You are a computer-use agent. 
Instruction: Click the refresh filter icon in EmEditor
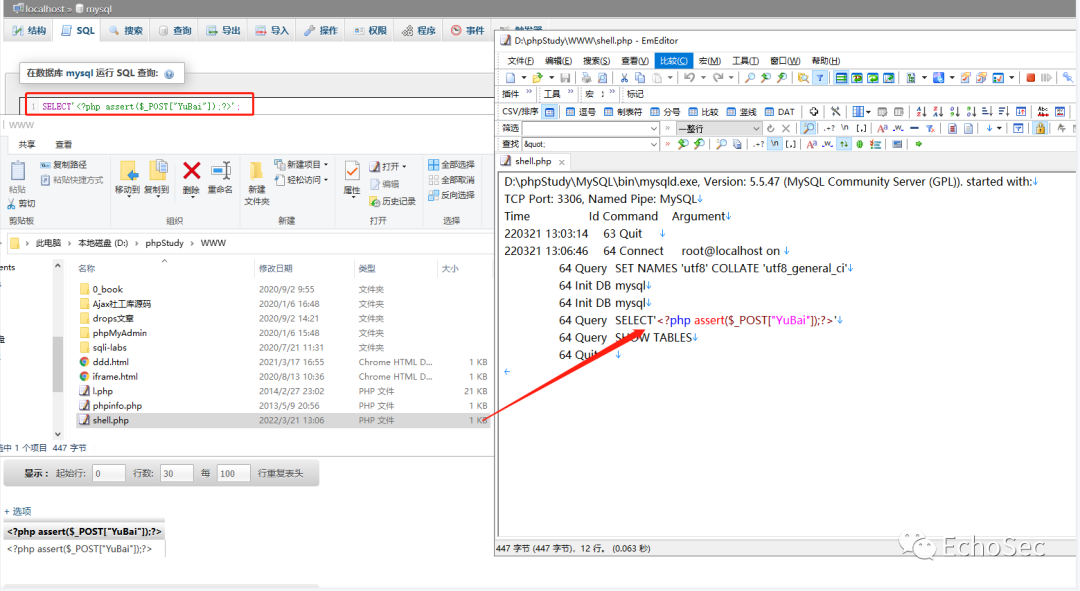tap(771, 128)
